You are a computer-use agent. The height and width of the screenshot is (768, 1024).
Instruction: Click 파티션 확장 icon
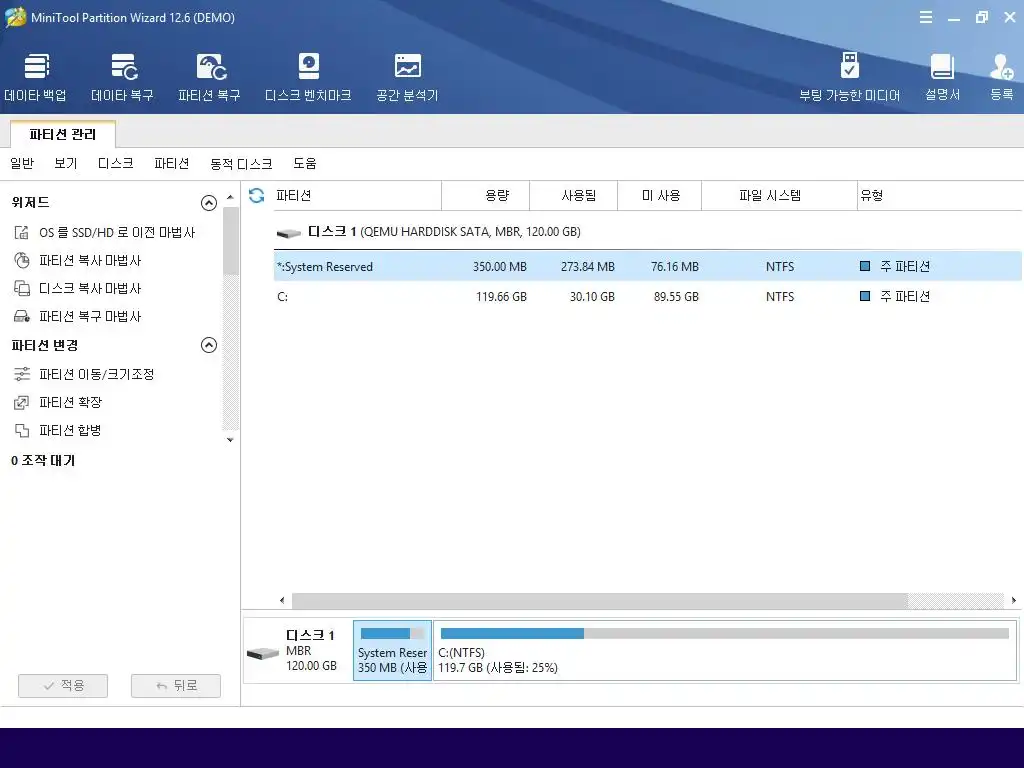pos(22,402)
